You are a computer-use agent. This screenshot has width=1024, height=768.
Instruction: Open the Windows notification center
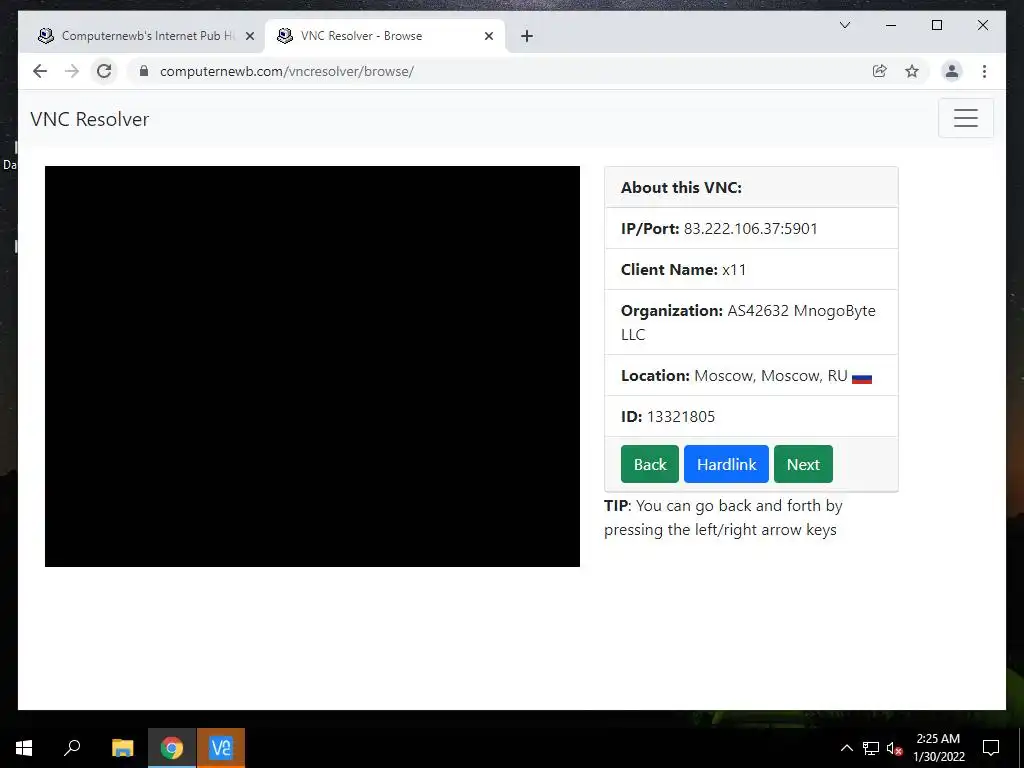[x=991, y=748]
